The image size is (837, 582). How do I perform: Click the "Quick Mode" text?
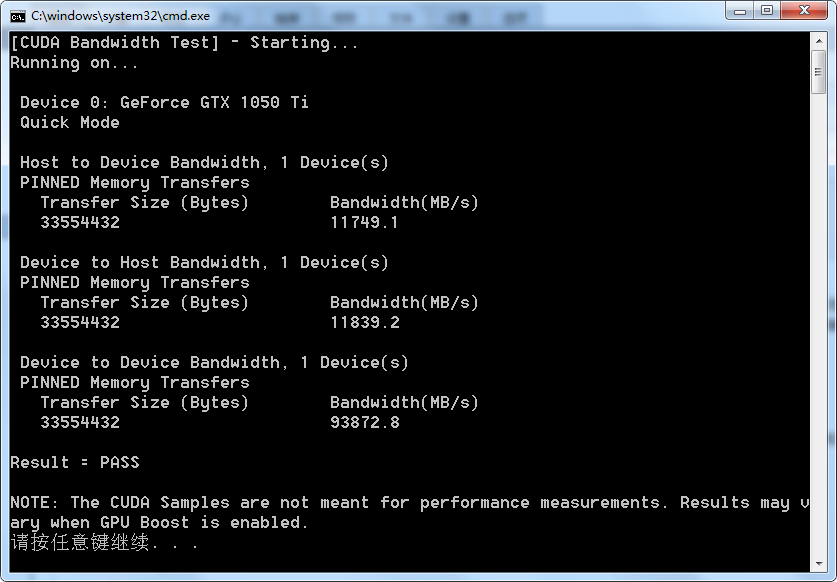(x=70, y=123)
